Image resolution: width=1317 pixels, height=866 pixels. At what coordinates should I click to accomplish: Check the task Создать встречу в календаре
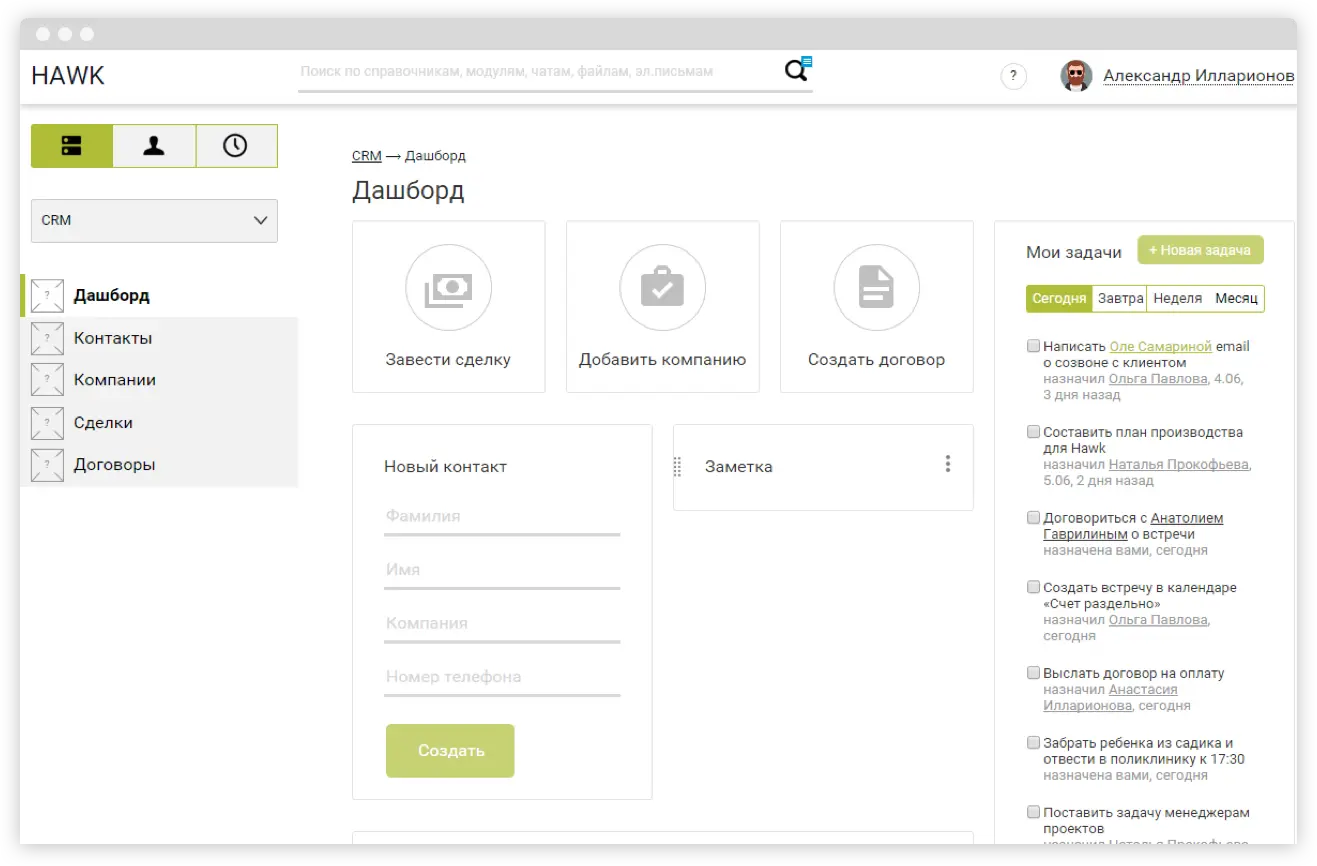tap(1033, 587)
